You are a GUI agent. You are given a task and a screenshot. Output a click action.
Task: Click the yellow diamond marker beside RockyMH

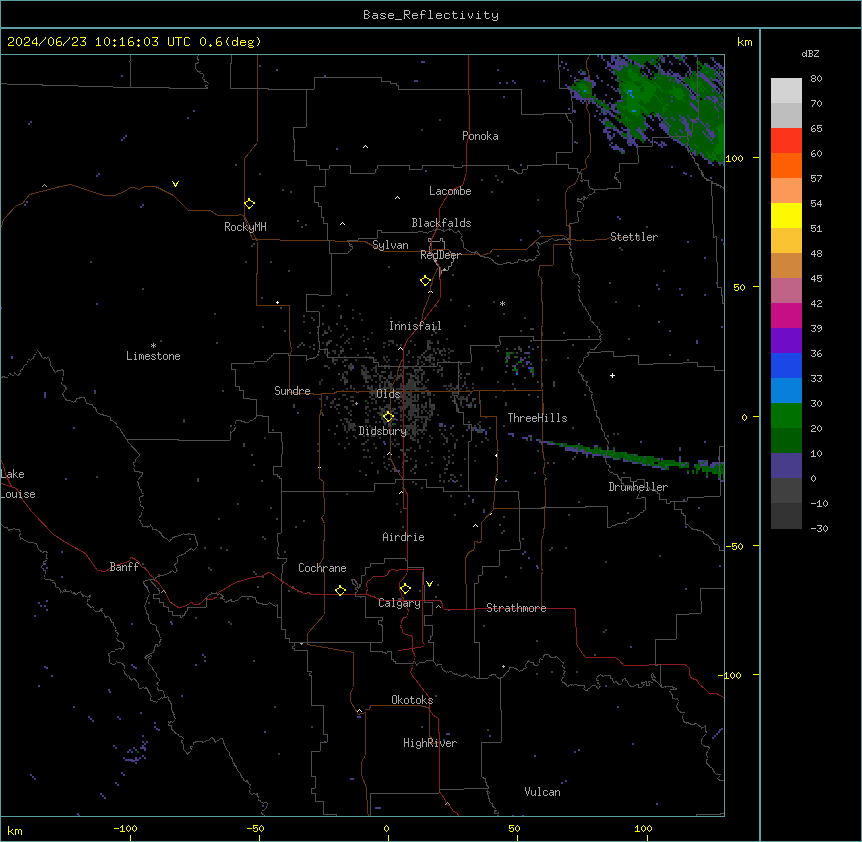(x=250, y=204)
